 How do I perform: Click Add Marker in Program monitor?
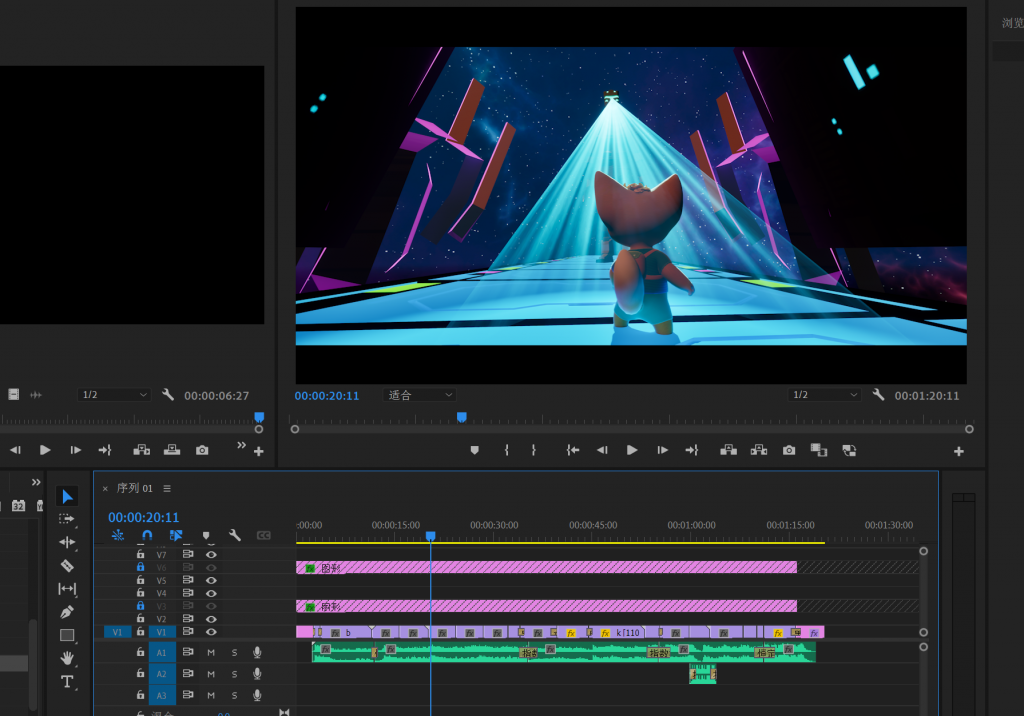pyautogui.click(x=475, y=450)
